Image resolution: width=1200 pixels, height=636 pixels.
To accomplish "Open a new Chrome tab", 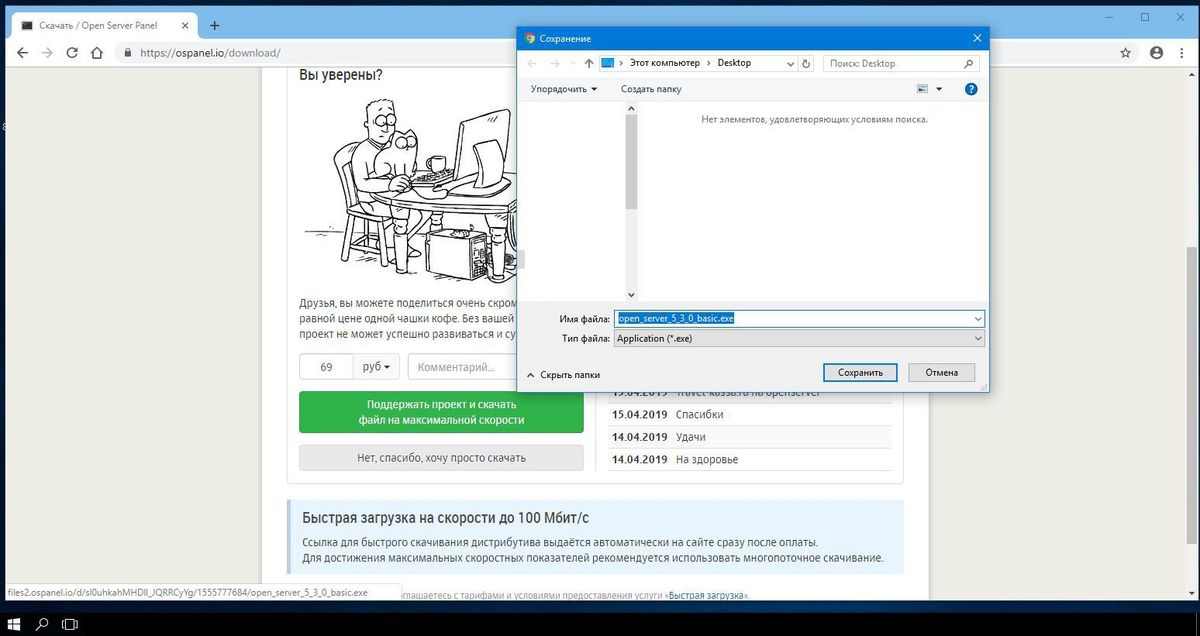I will coord(214,25).
